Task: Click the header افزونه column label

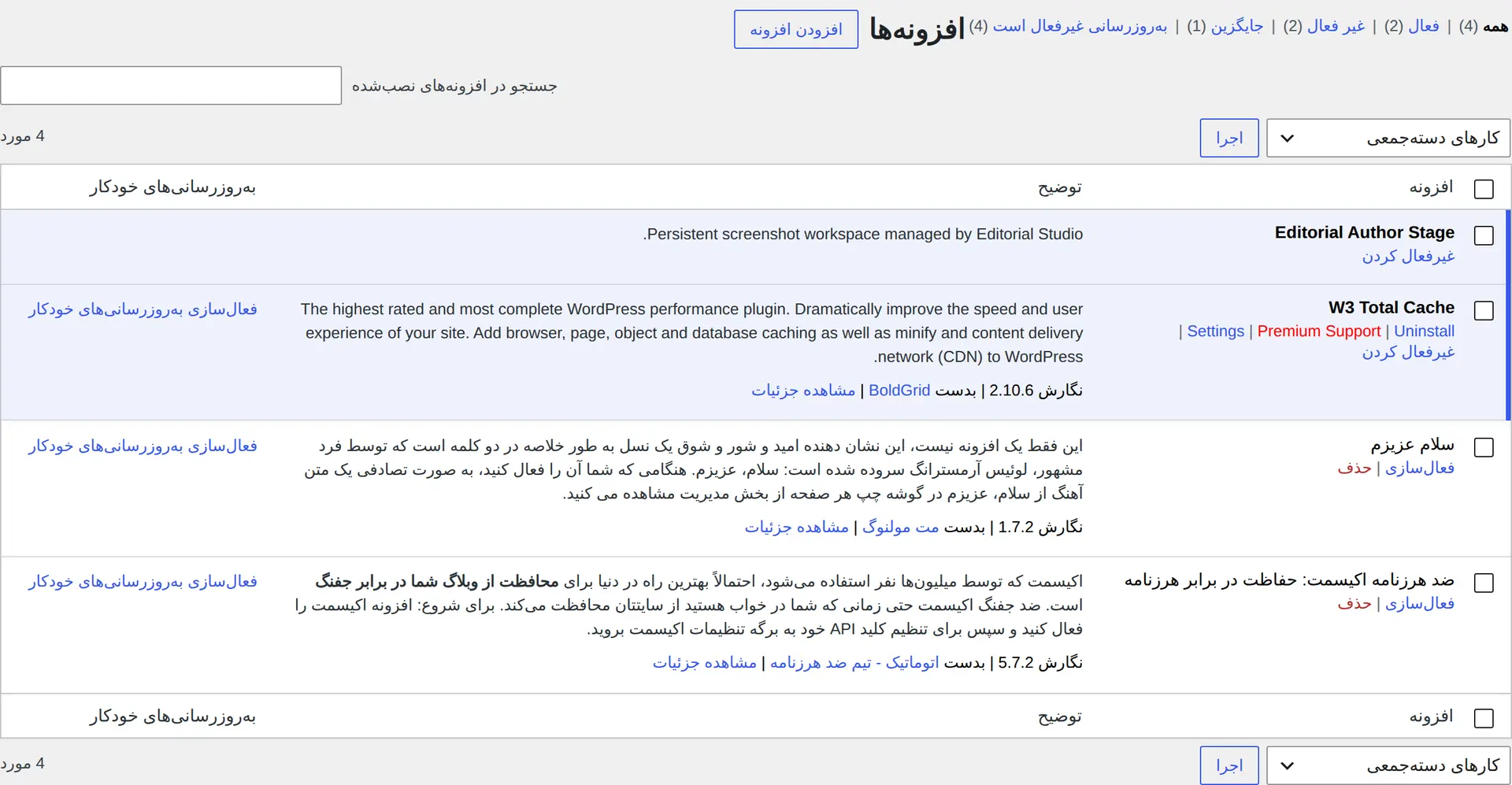Action: [1431, 187]
